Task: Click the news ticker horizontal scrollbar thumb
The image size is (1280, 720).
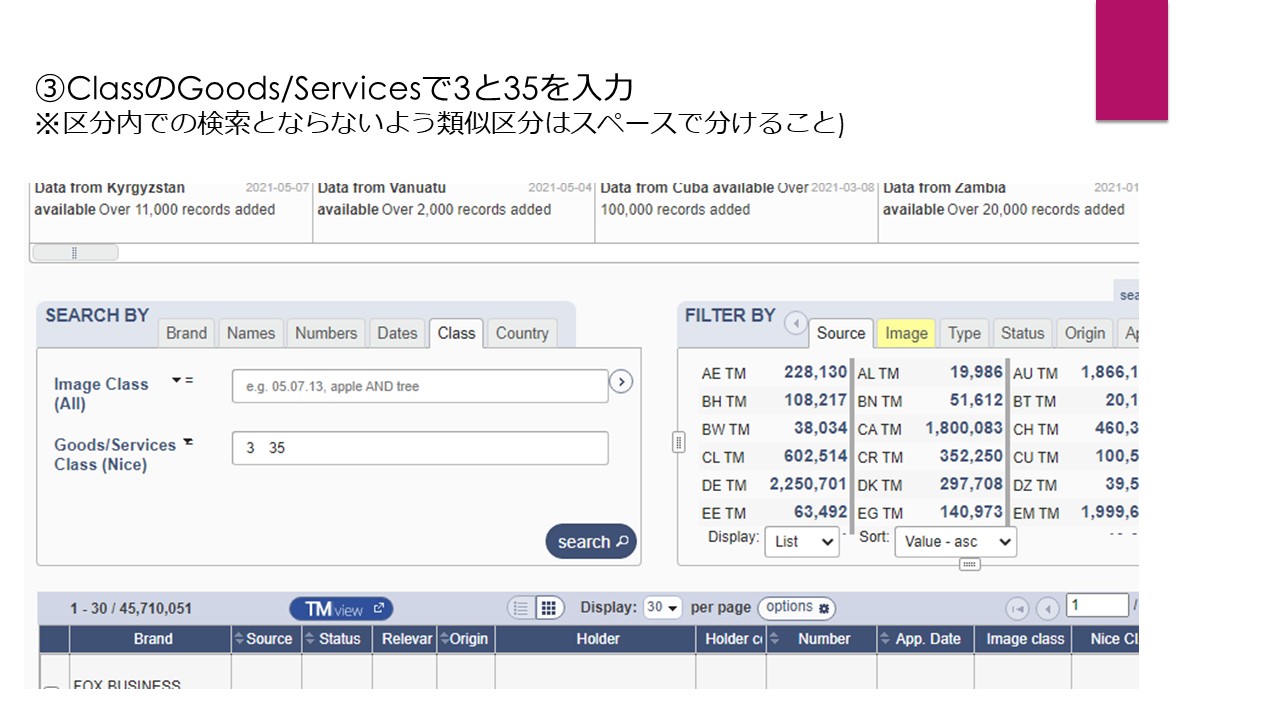Action: [75, 252]
